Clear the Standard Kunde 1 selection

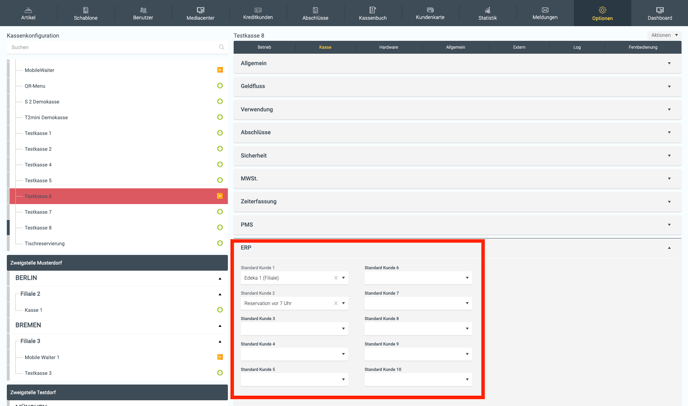(336, 278)
